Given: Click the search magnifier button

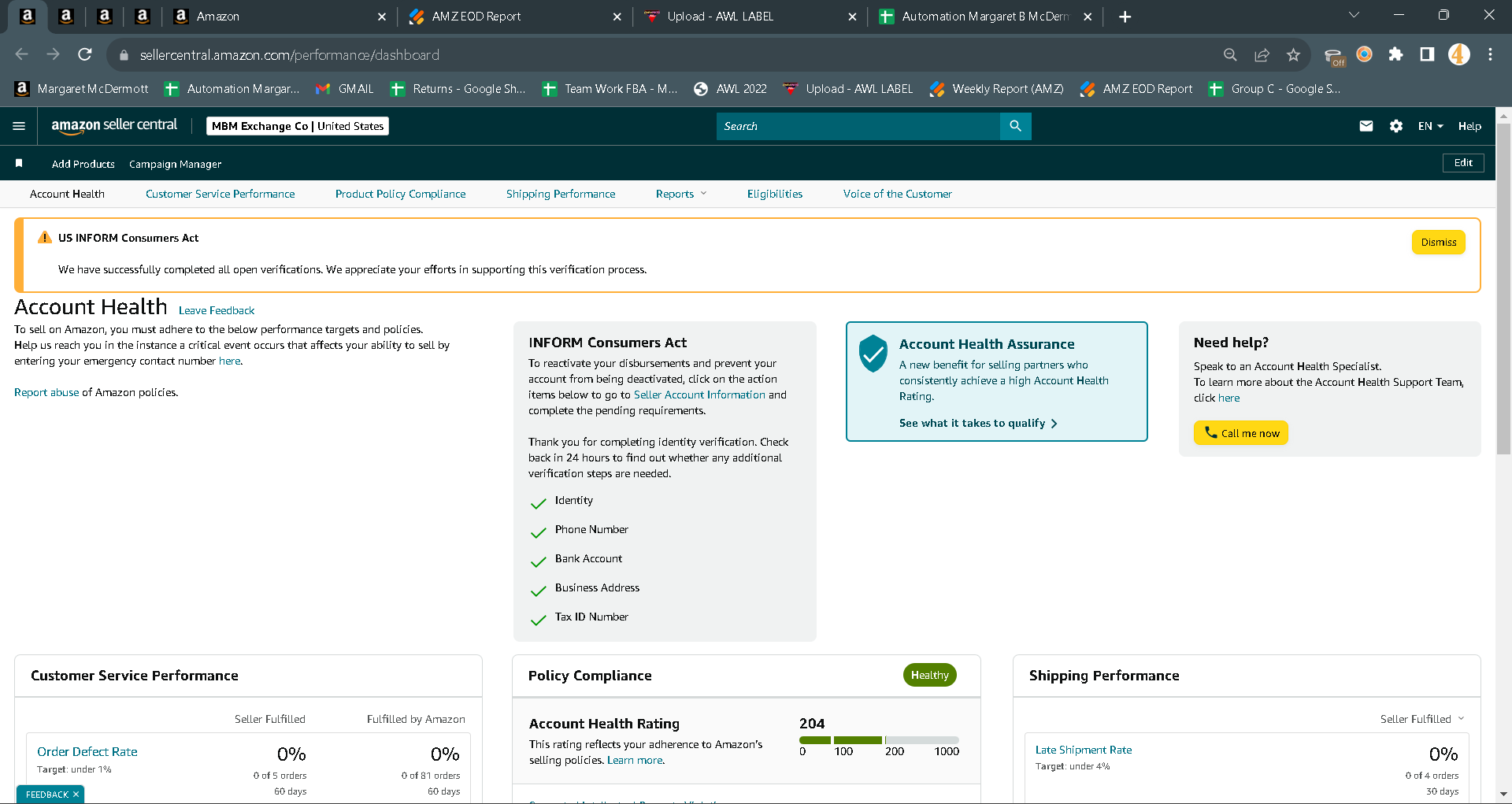Looking at the screenshot, I should 1015,126.
